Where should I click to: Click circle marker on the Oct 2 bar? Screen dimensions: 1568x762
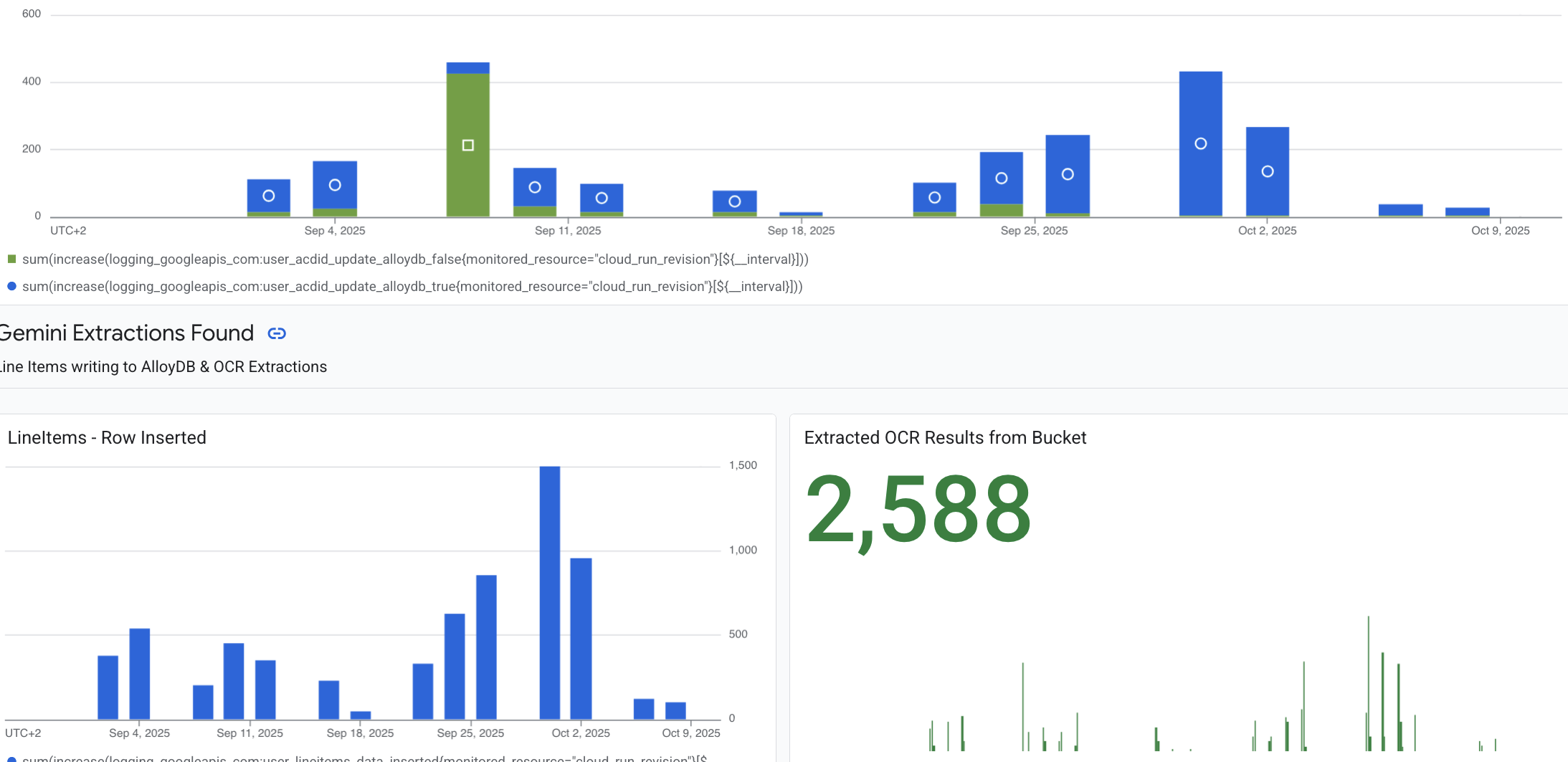pyautogui.click(x=1268, y=172)
